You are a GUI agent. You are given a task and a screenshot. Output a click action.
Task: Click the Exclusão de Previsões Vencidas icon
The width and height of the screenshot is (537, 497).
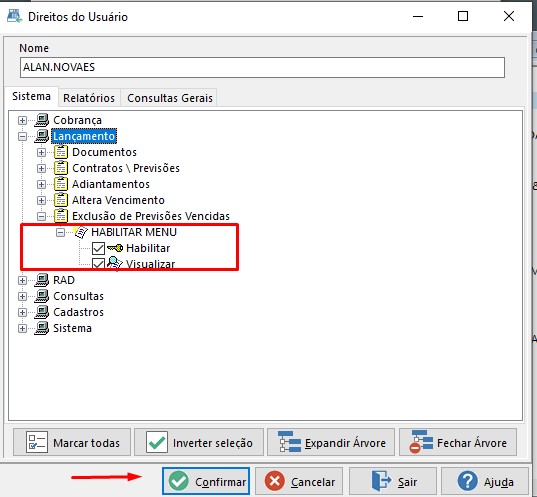click(61, 216)
